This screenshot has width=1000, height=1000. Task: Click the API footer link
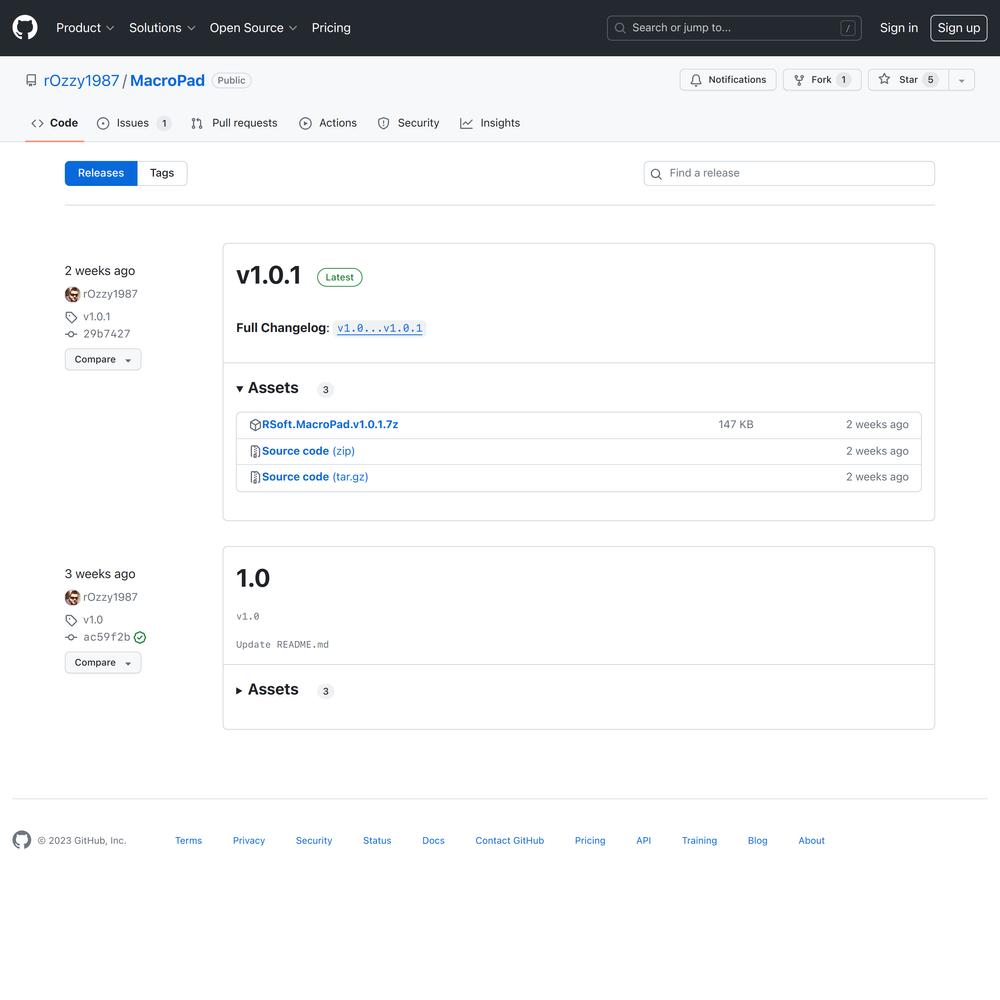coord(643,841)
